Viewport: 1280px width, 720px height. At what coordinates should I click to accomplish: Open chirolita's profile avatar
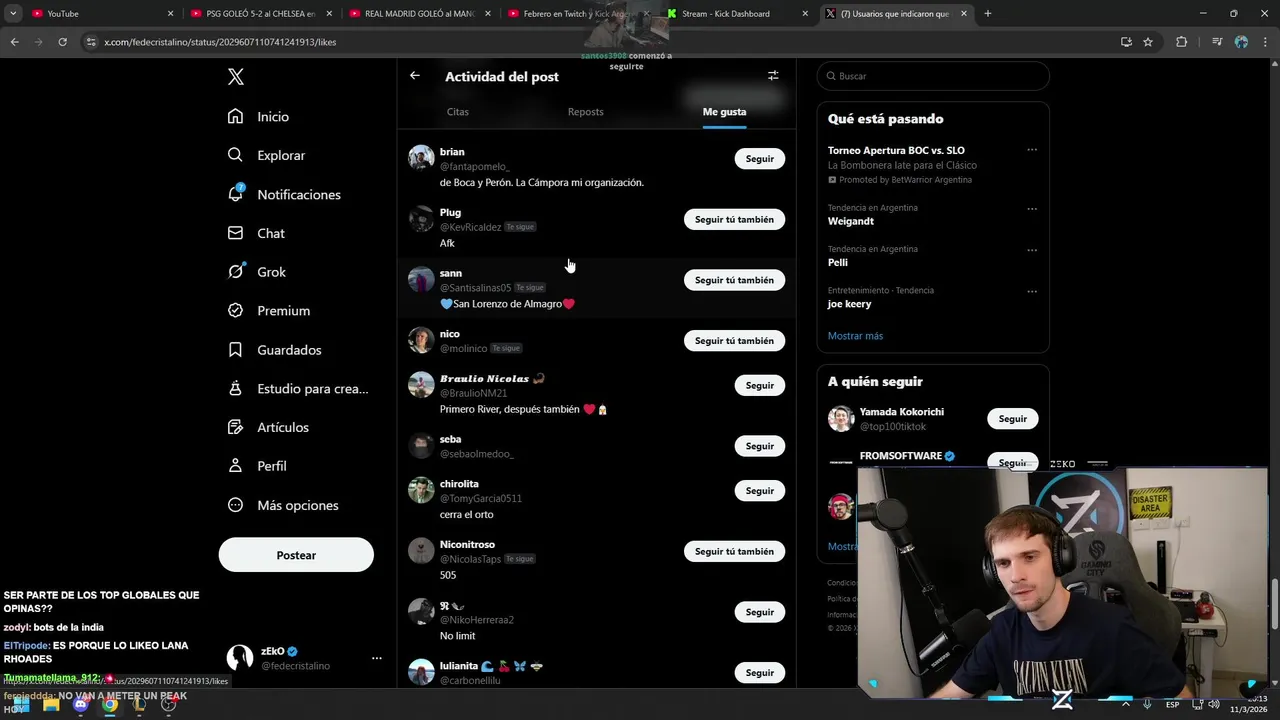pos(421,490)
